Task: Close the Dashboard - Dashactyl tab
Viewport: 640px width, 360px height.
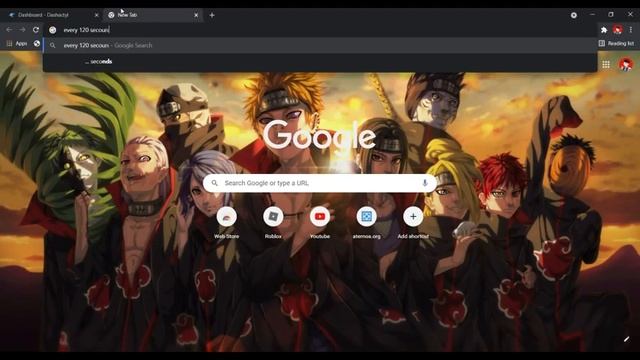Action: tap(96, 15)
